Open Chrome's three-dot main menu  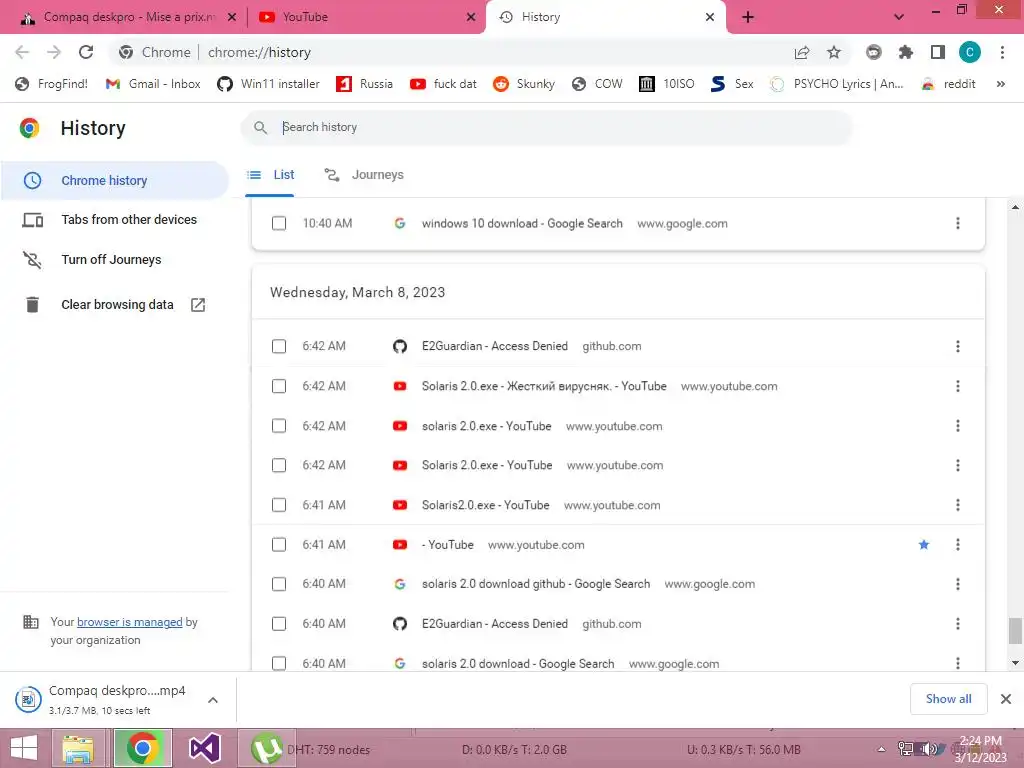pos(1002,52)
